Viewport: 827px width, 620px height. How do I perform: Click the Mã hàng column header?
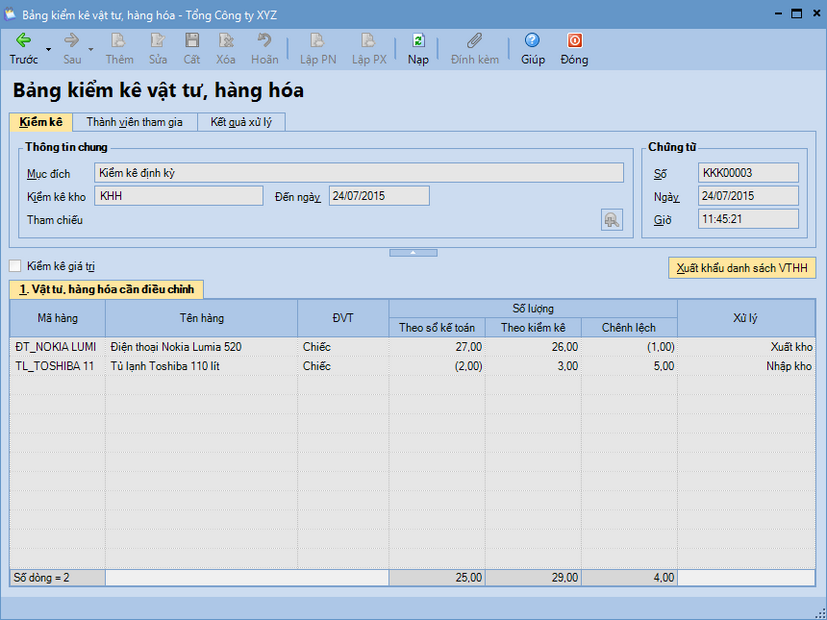coord(57,318)
